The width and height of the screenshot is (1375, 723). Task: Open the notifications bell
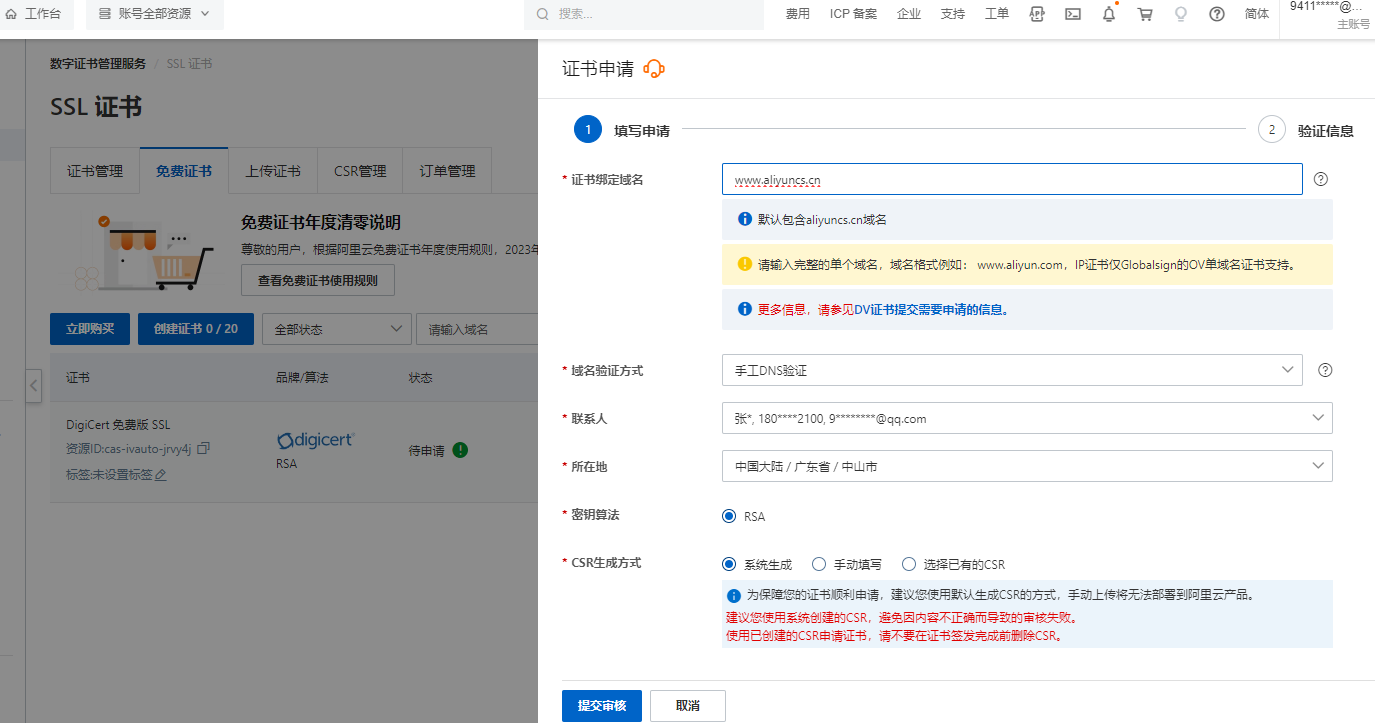pyautogui.click(x=1109, y=14)
